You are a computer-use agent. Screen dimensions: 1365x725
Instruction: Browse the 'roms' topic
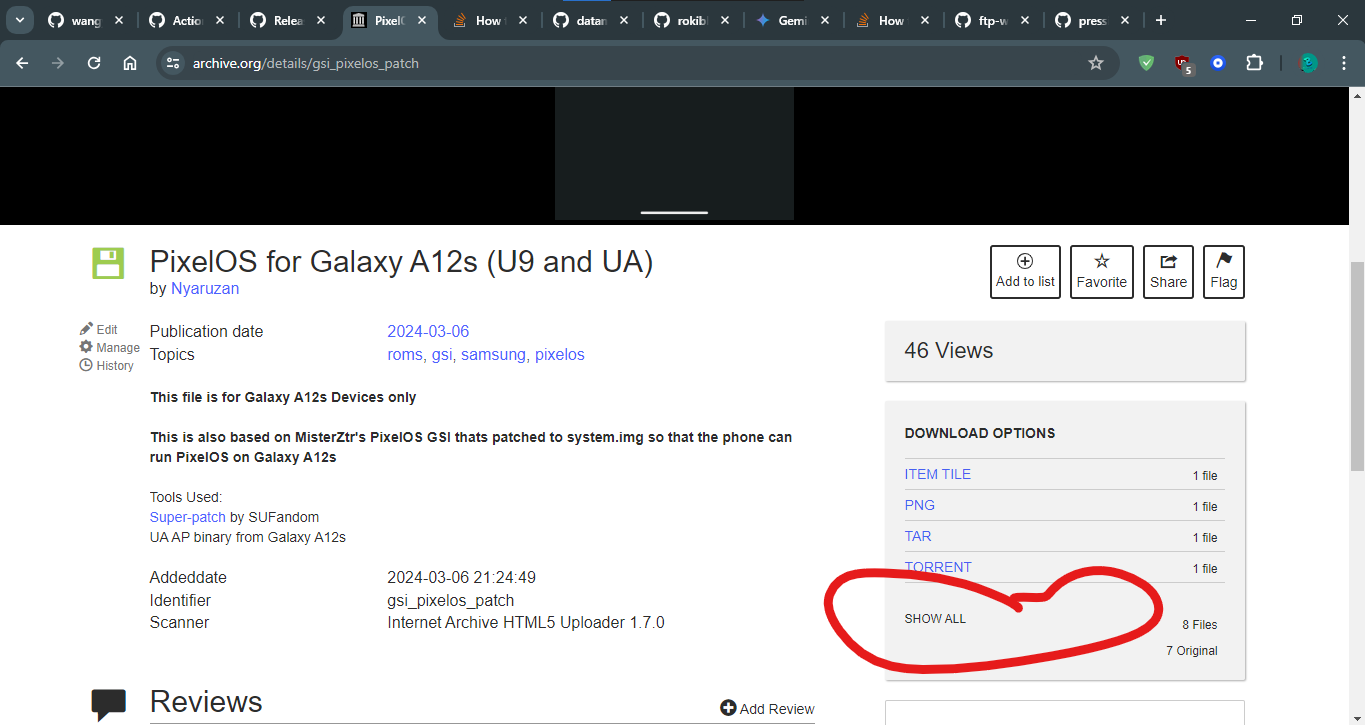click(x=405, y=354)
